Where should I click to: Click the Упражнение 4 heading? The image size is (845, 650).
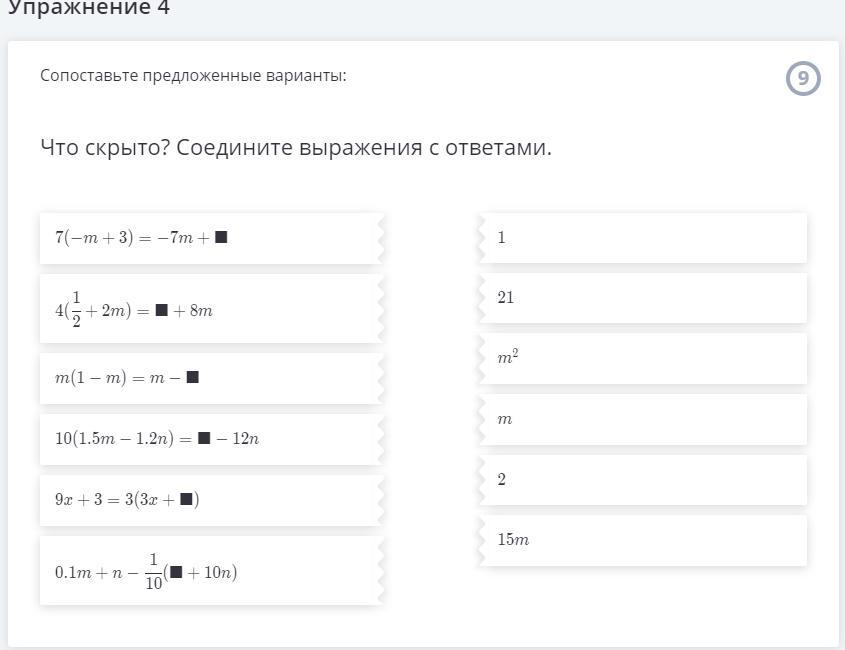pyautogui.click(x=89, y=8)
